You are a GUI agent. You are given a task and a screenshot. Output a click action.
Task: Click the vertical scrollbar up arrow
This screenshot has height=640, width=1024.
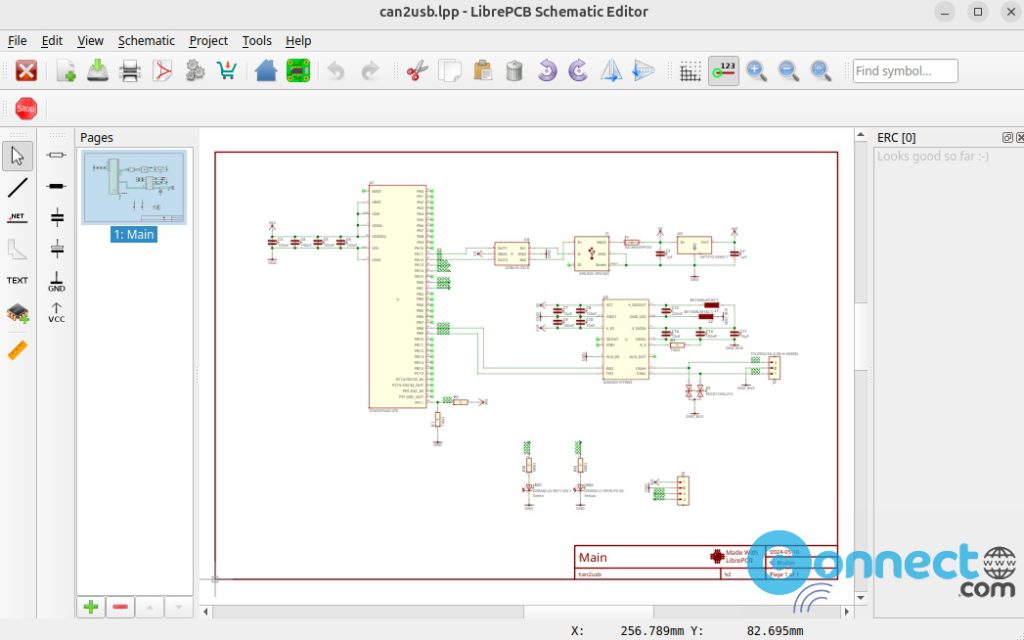[x=861, y=136]
